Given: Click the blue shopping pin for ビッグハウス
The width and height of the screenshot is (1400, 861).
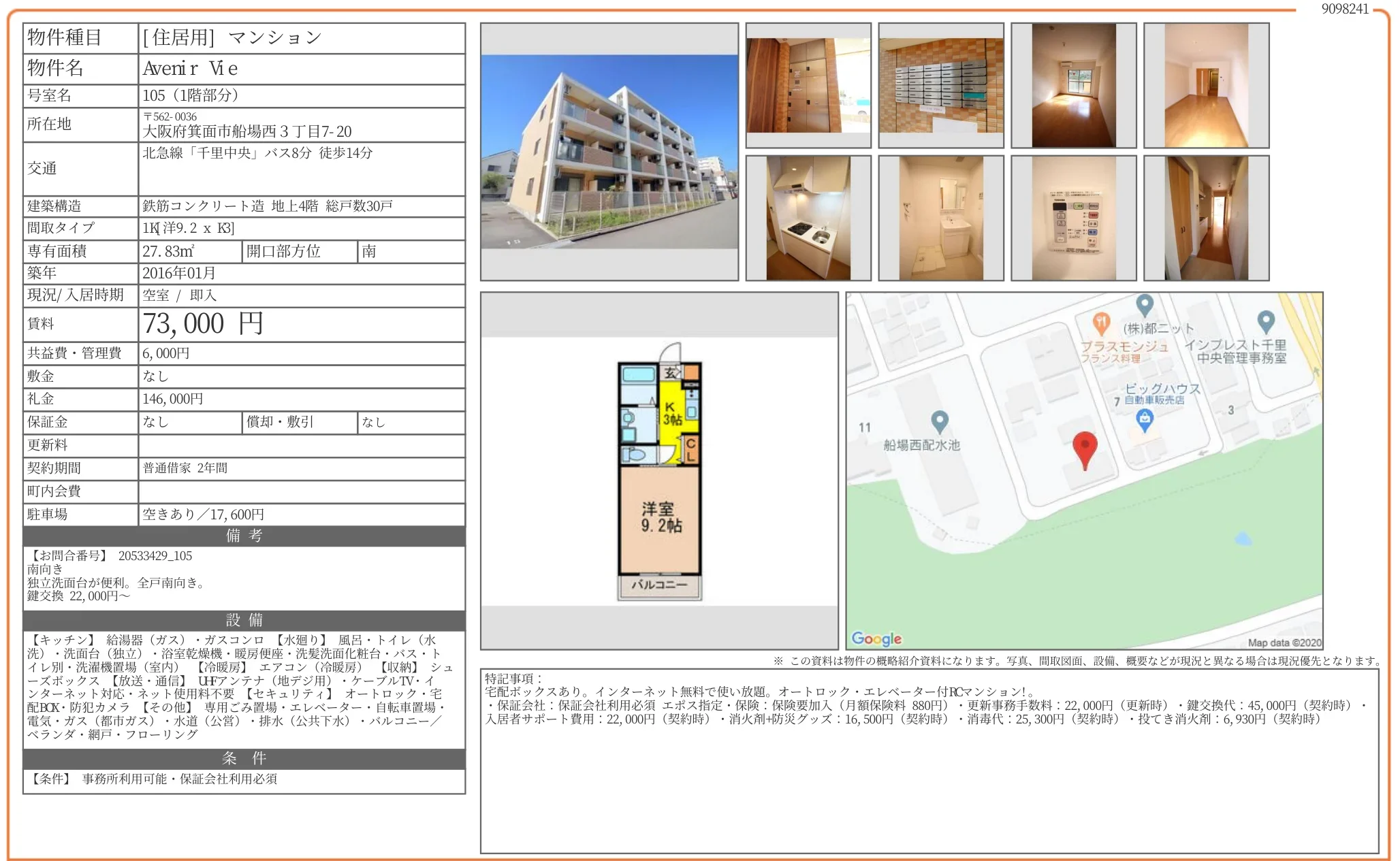Looking at the screenshot, I should 1145,420.
